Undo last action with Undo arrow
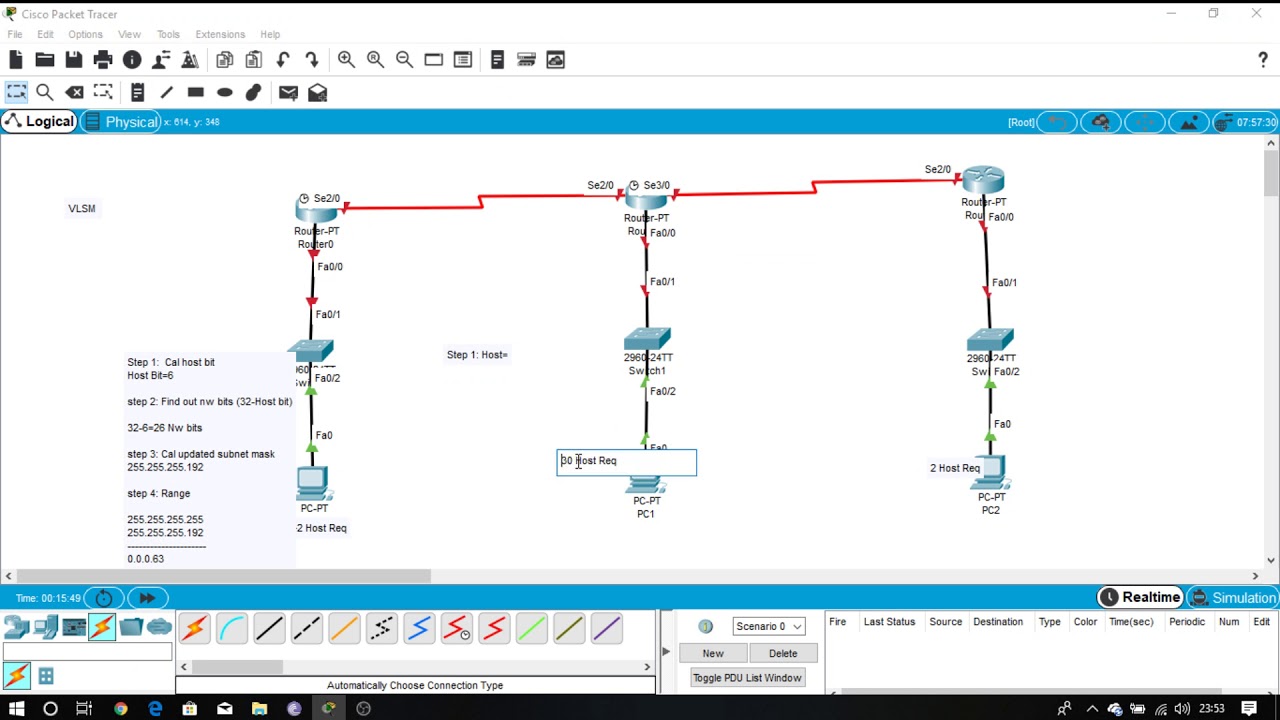1280x720 pixels. click(x=283, y=60)
